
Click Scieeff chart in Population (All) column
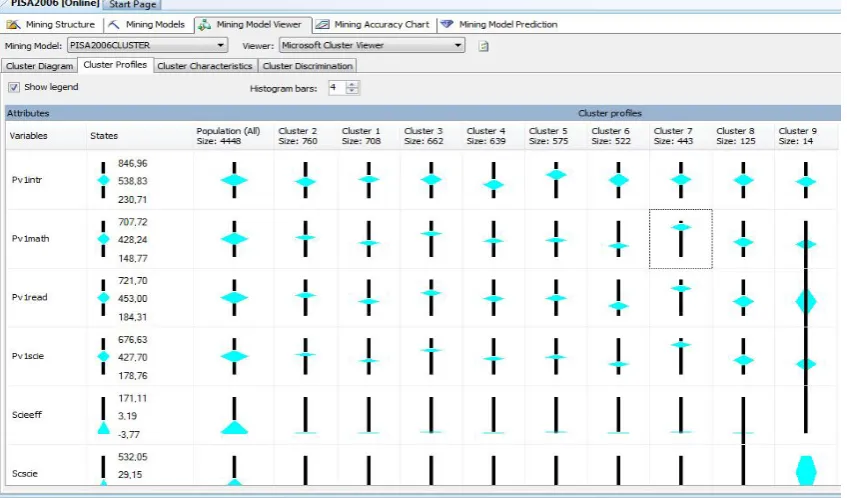(x=234, y=416)
